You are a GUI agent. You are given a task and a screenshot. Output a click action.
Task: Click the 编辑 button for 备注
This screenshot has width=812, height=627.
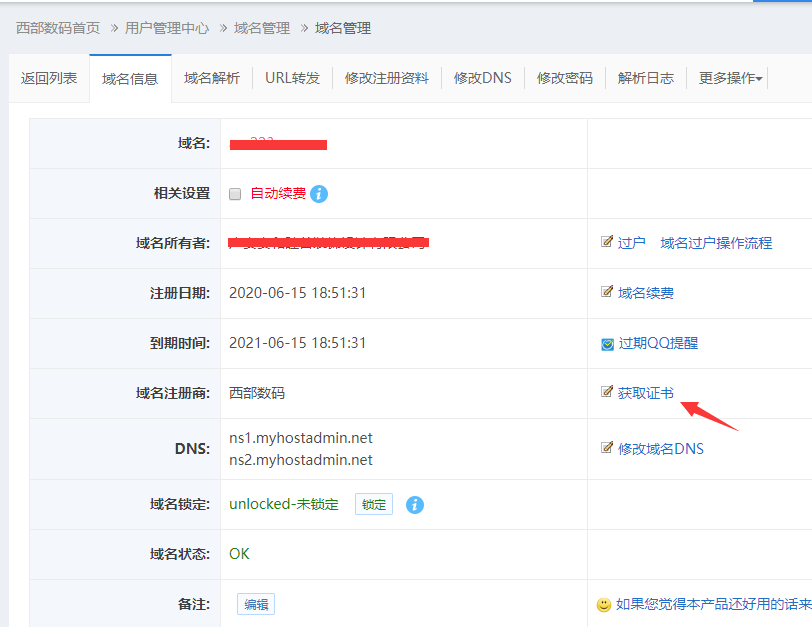(256, 604)
